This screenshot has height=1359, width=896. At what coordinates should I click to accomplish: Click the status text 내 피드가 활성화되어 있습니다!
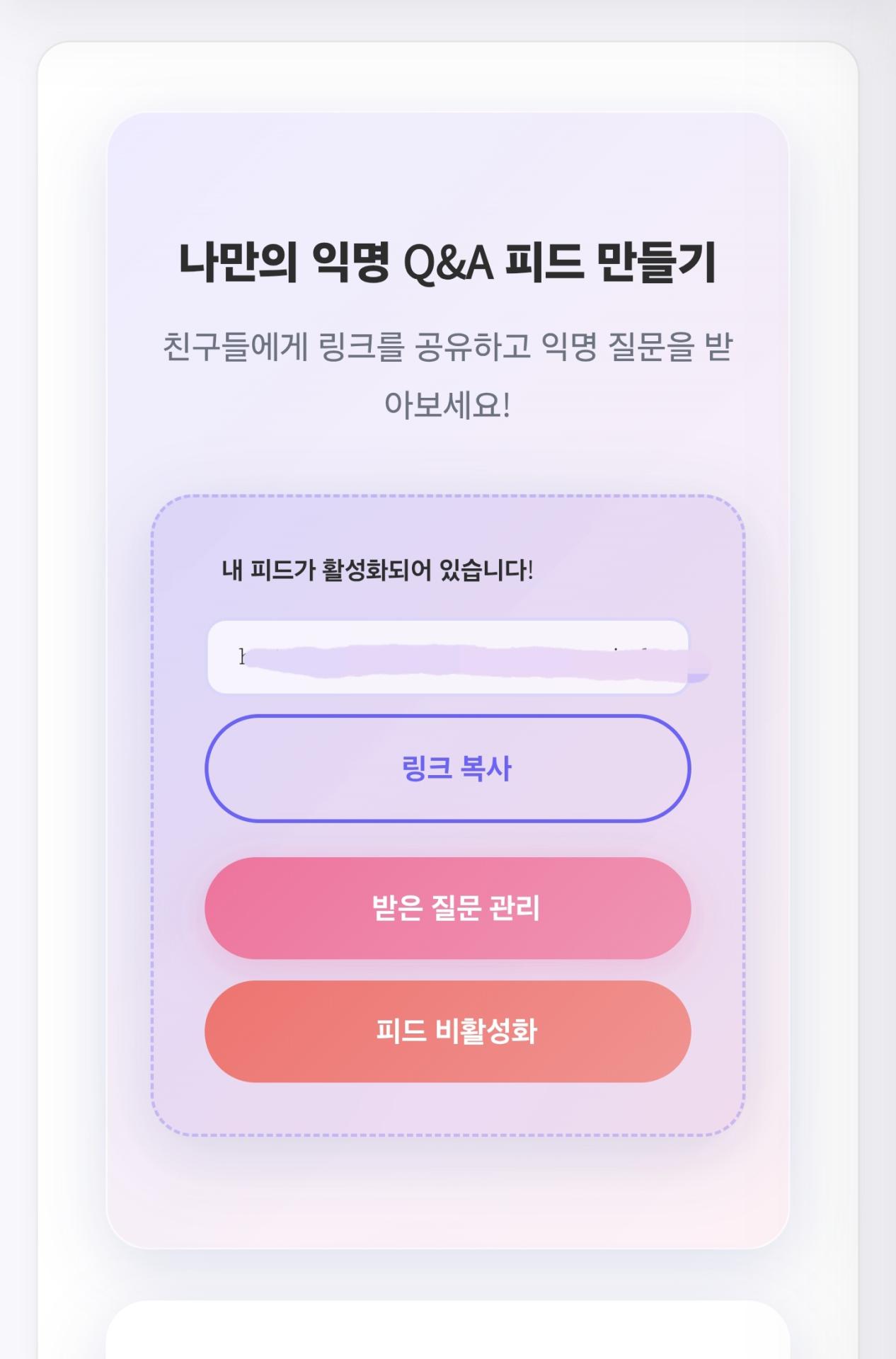(x=377, y=570)
